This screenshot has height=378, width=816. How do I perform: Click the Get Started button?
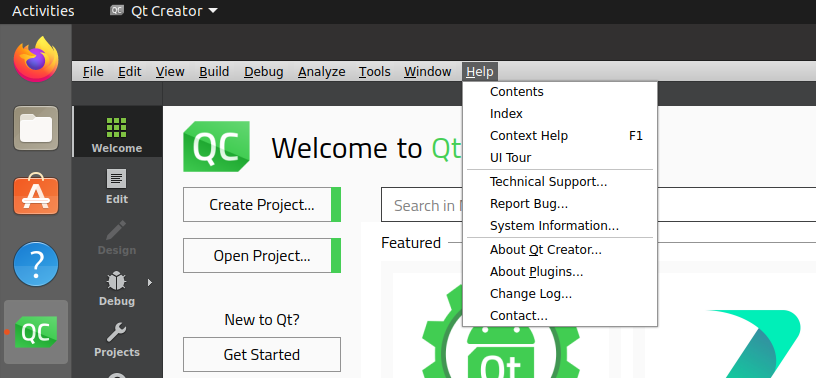pos(262,355)
